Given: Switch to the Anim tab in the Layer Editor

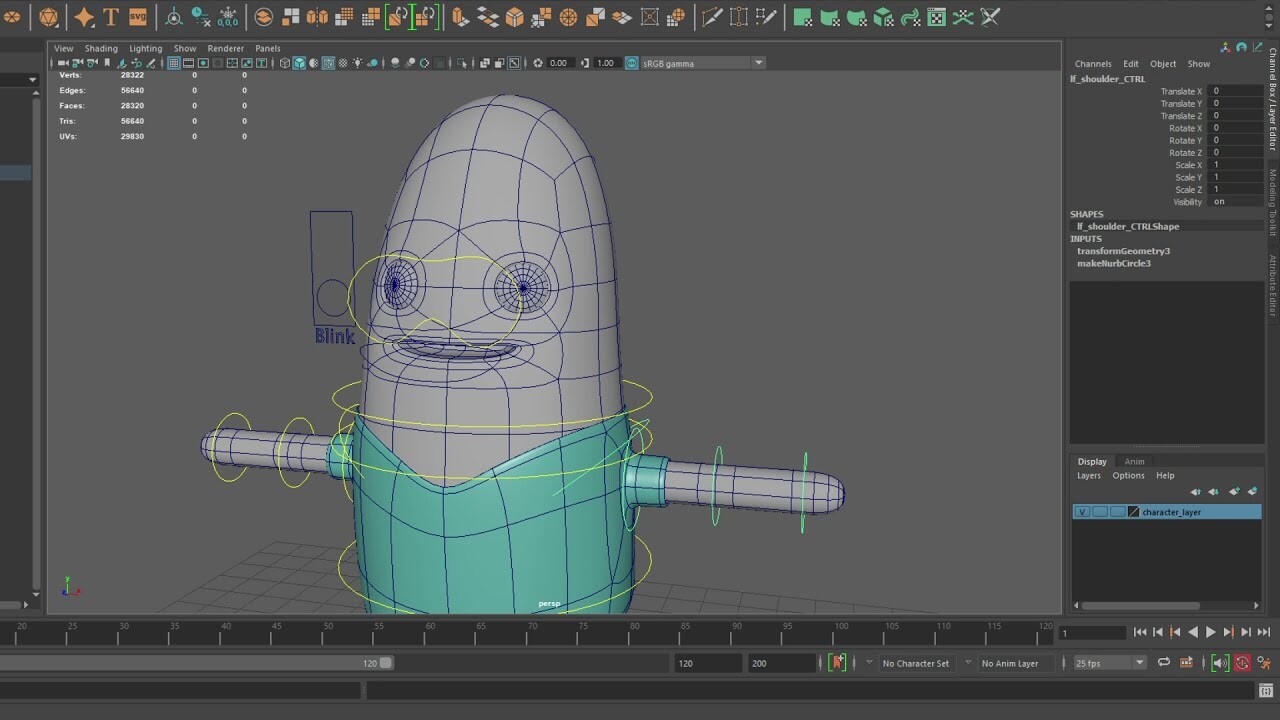Looking at the screenshot, I should tap(1134, 461).
